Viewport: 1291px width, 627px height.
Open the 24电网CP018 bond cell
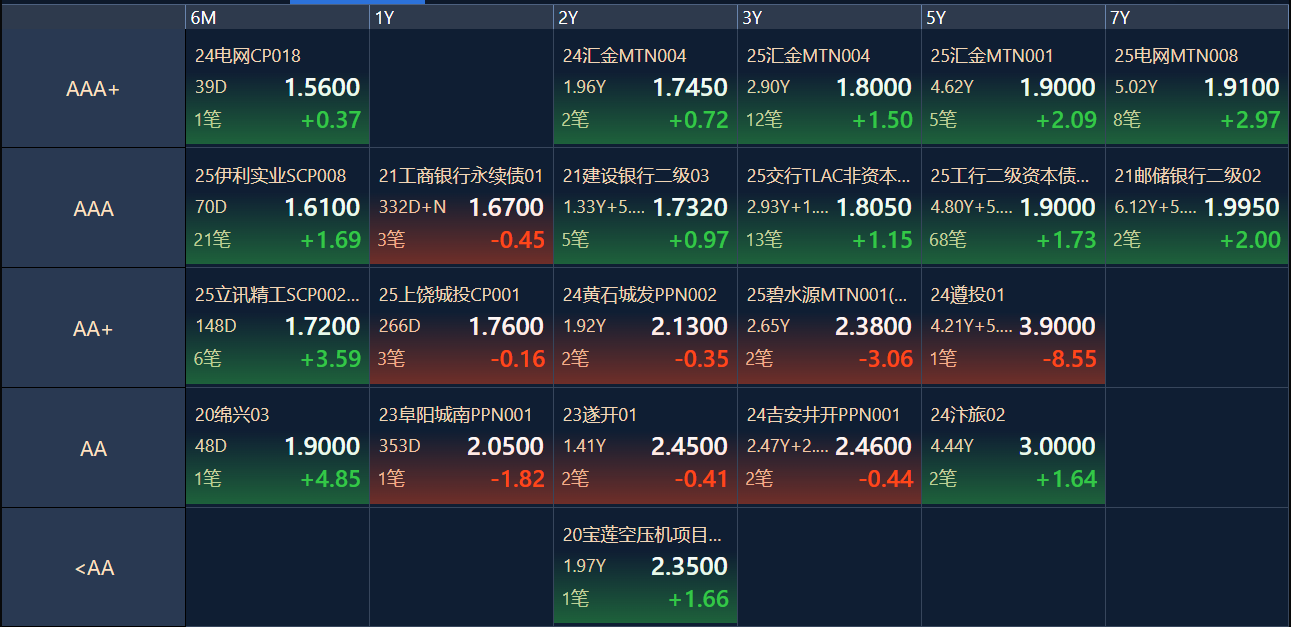click(x=277, y=88)
